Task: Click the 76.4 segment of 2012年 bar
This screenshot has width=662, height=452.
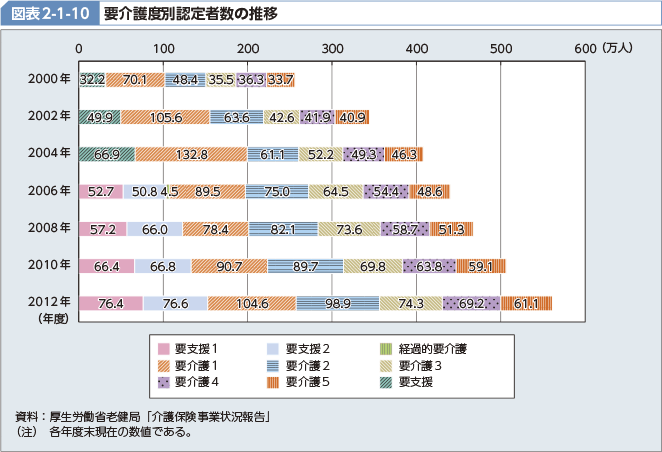Action: [110, 303]
